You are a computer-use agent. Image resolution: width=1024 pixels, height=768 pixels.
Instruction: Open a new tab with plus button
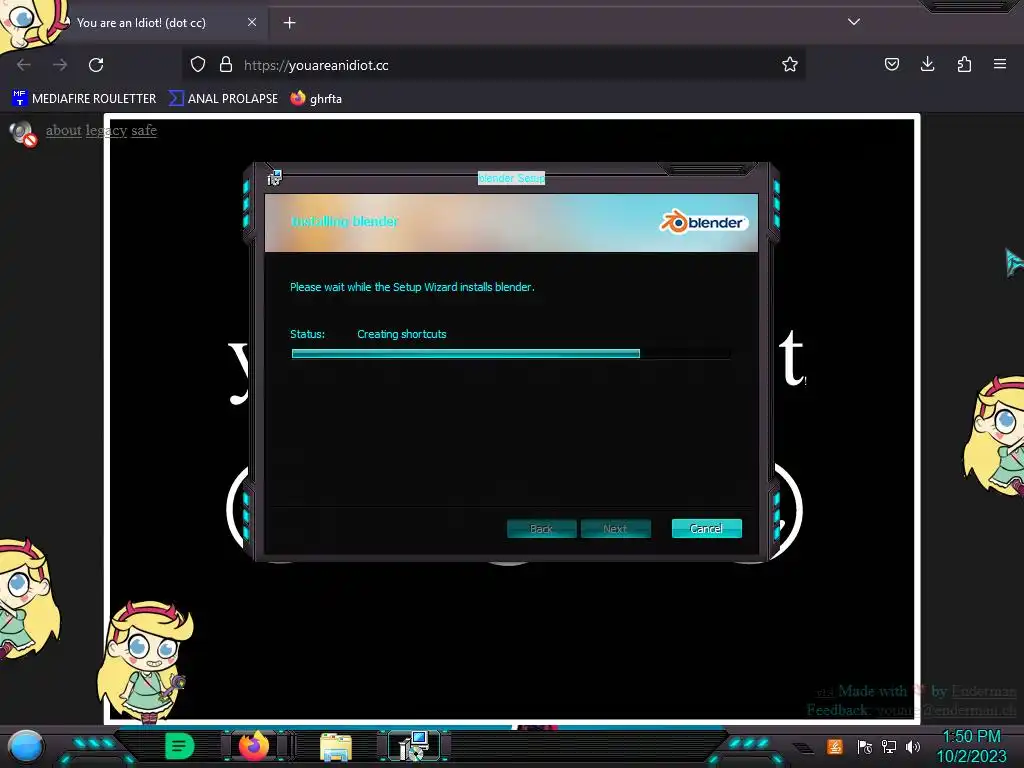click(289, 23)
